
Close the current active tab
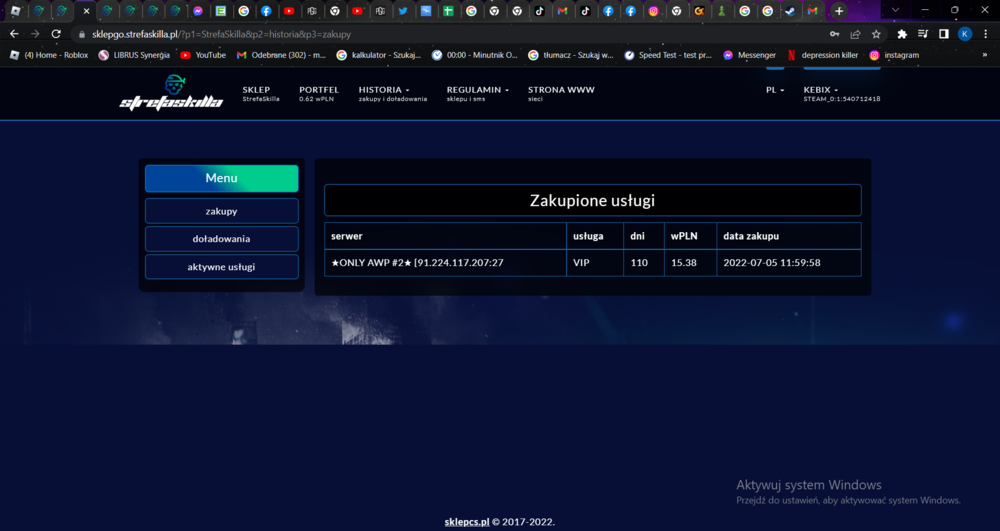pyautogui.click(x=87, y=11)
